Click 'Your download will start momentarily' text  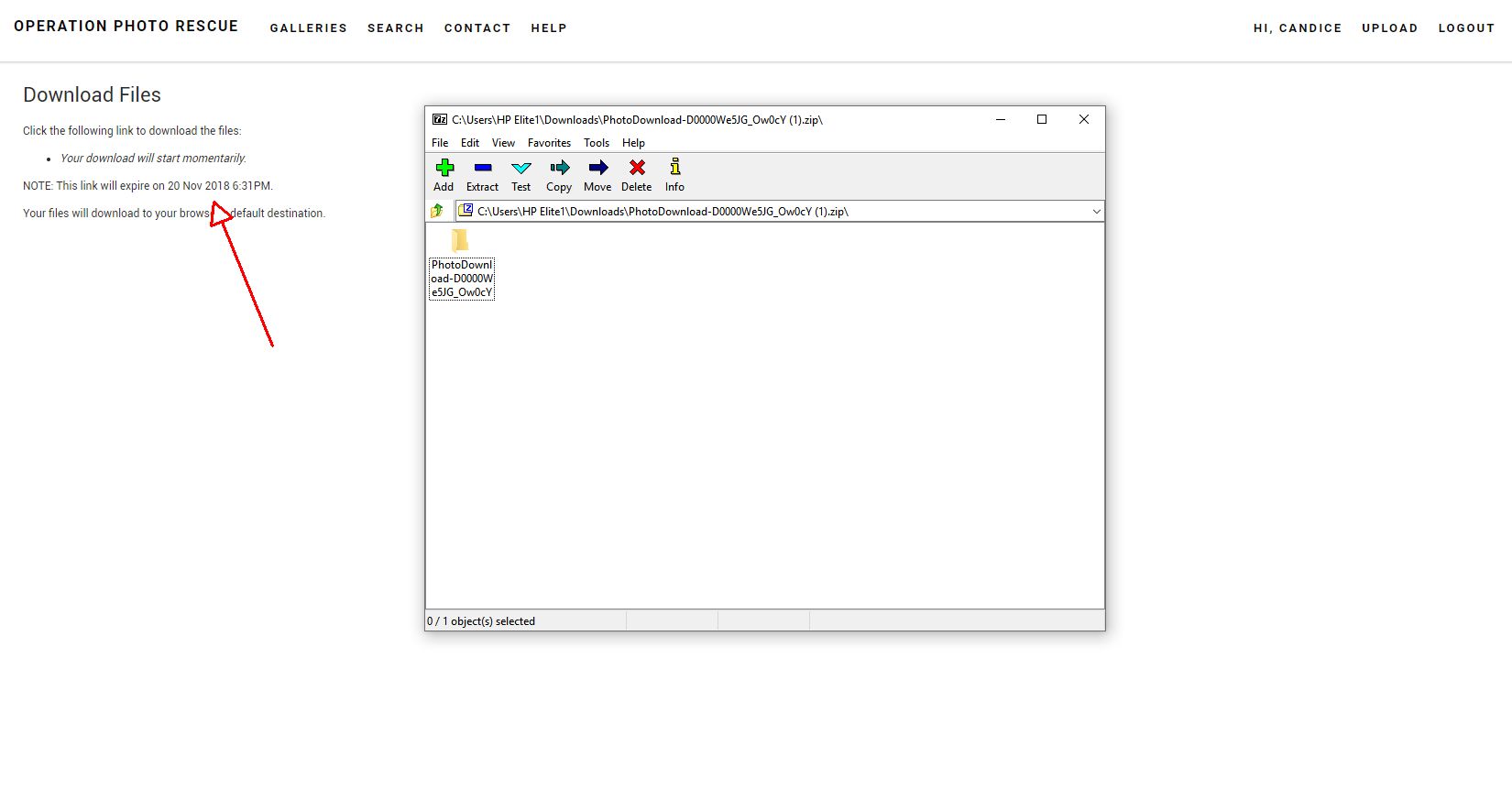(x=153, y=159)
